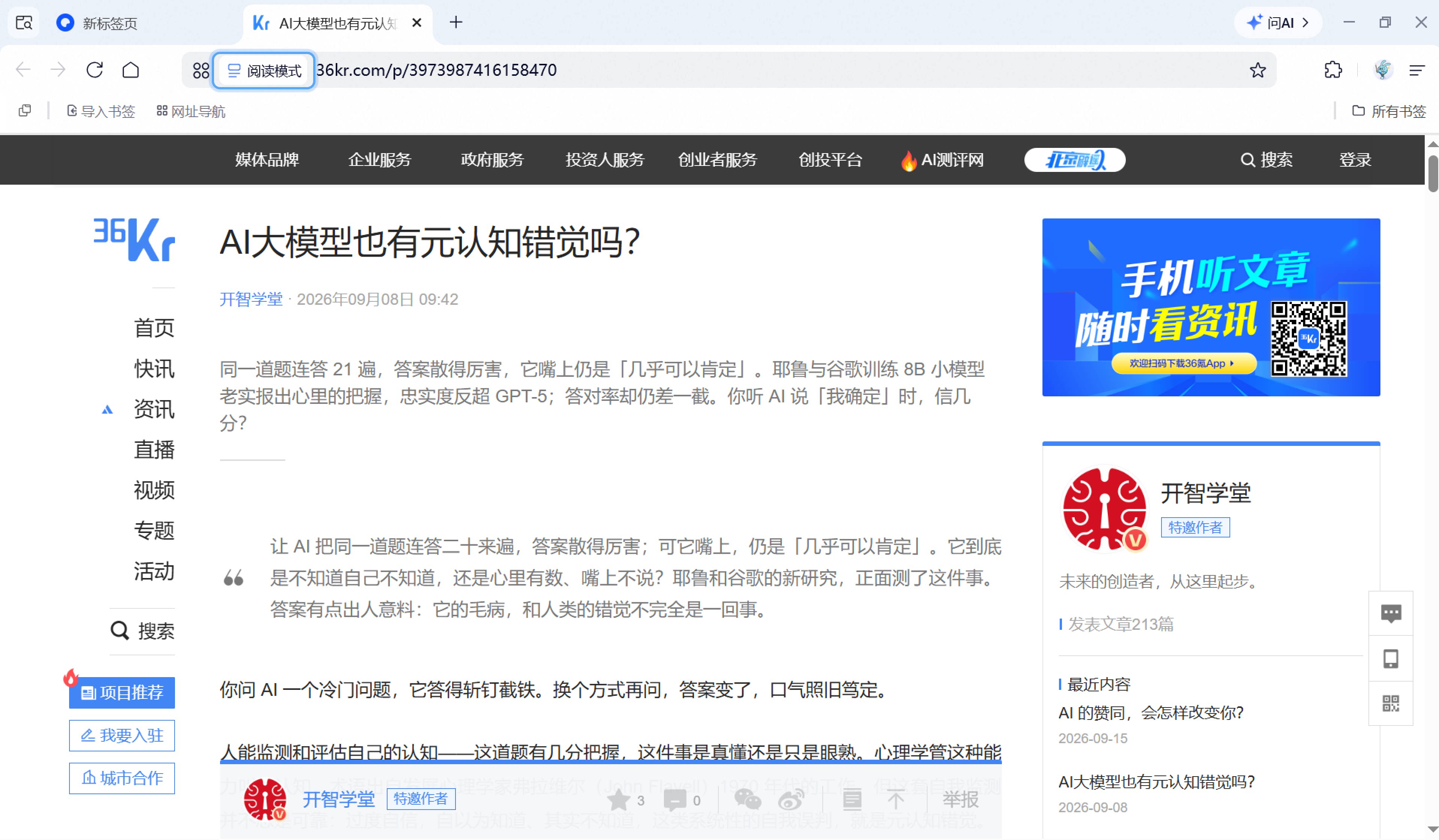Open 视频 in left sidebar
The height and width of the screenshot is (840, 1439).
[x=154, y=490]
